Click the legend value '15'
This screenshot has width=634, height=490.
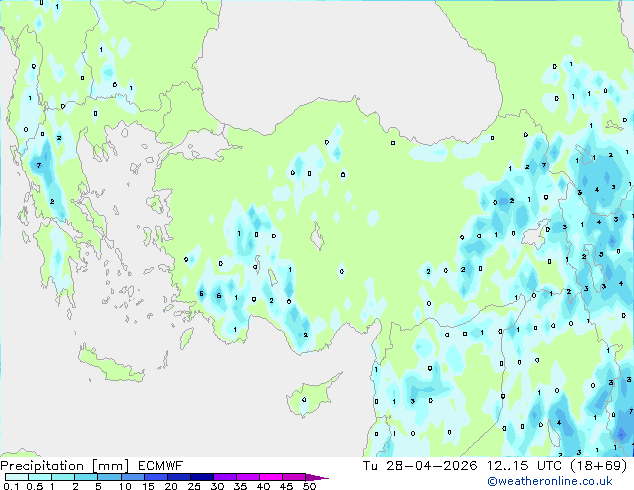[148, 486]
